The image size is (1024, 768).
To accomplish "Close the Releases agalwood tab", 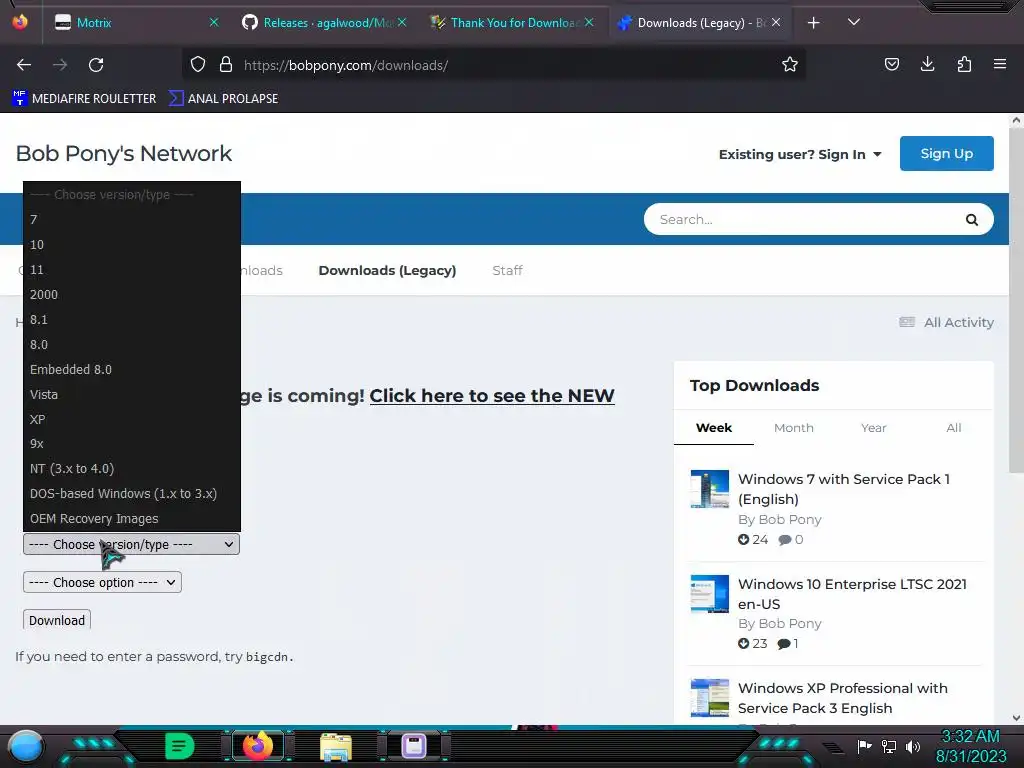I will [402, 22].
